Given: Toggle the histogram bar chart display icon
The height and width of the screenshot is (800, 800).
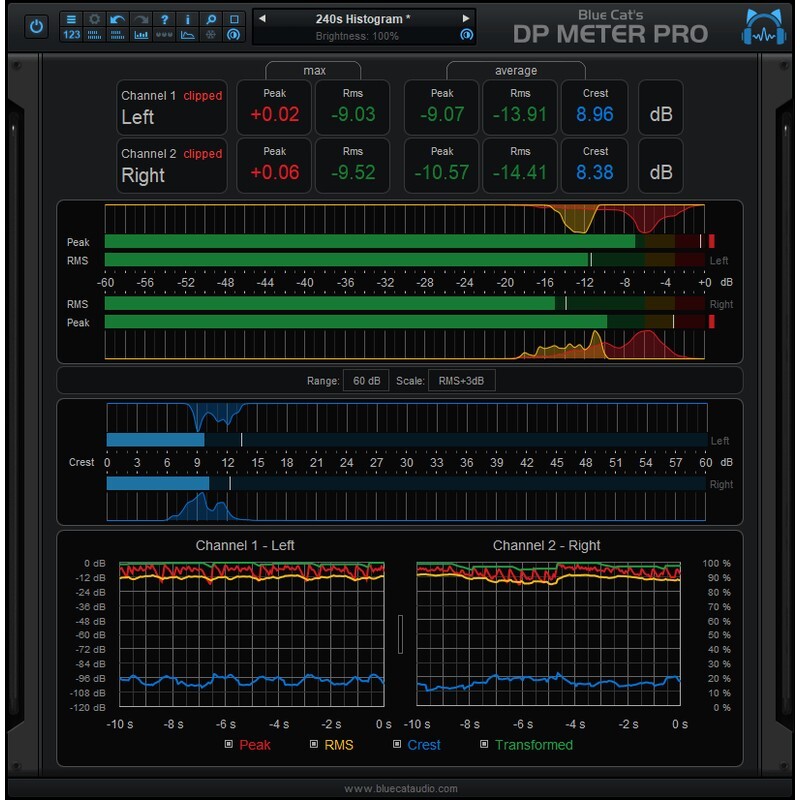Looking at the screenshot, I should (142, 33).
